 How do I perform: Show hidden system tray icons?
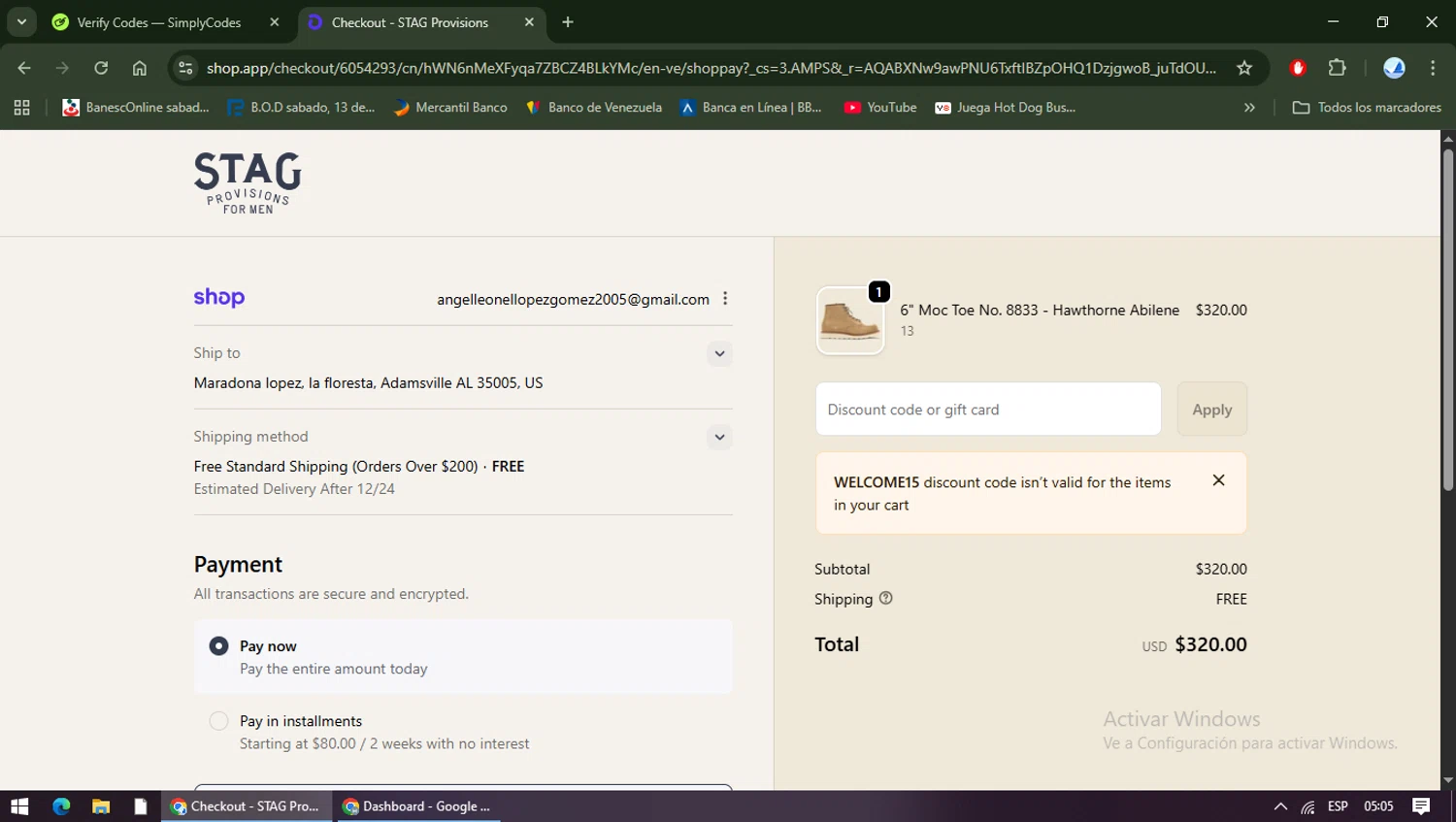(x=1280, y=806)
